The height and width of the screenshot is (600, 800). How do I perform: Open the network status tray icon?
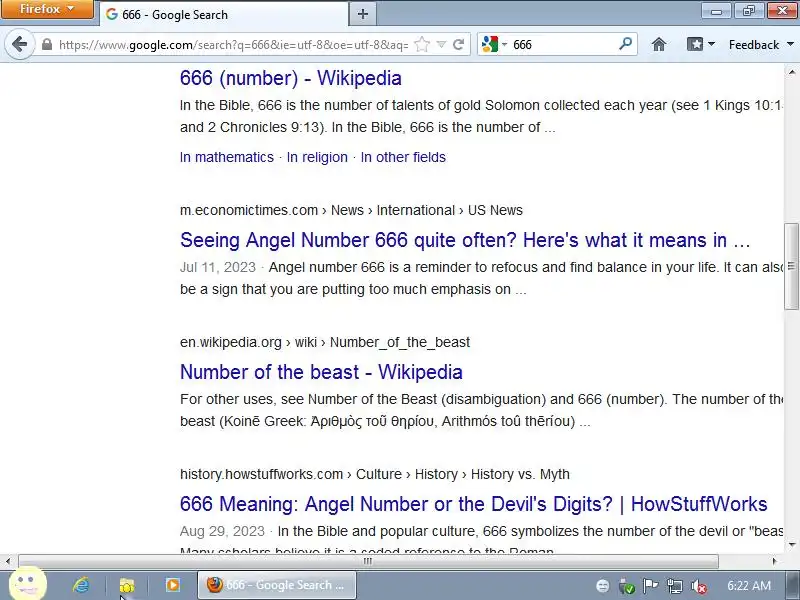click(x=674, y=586)
